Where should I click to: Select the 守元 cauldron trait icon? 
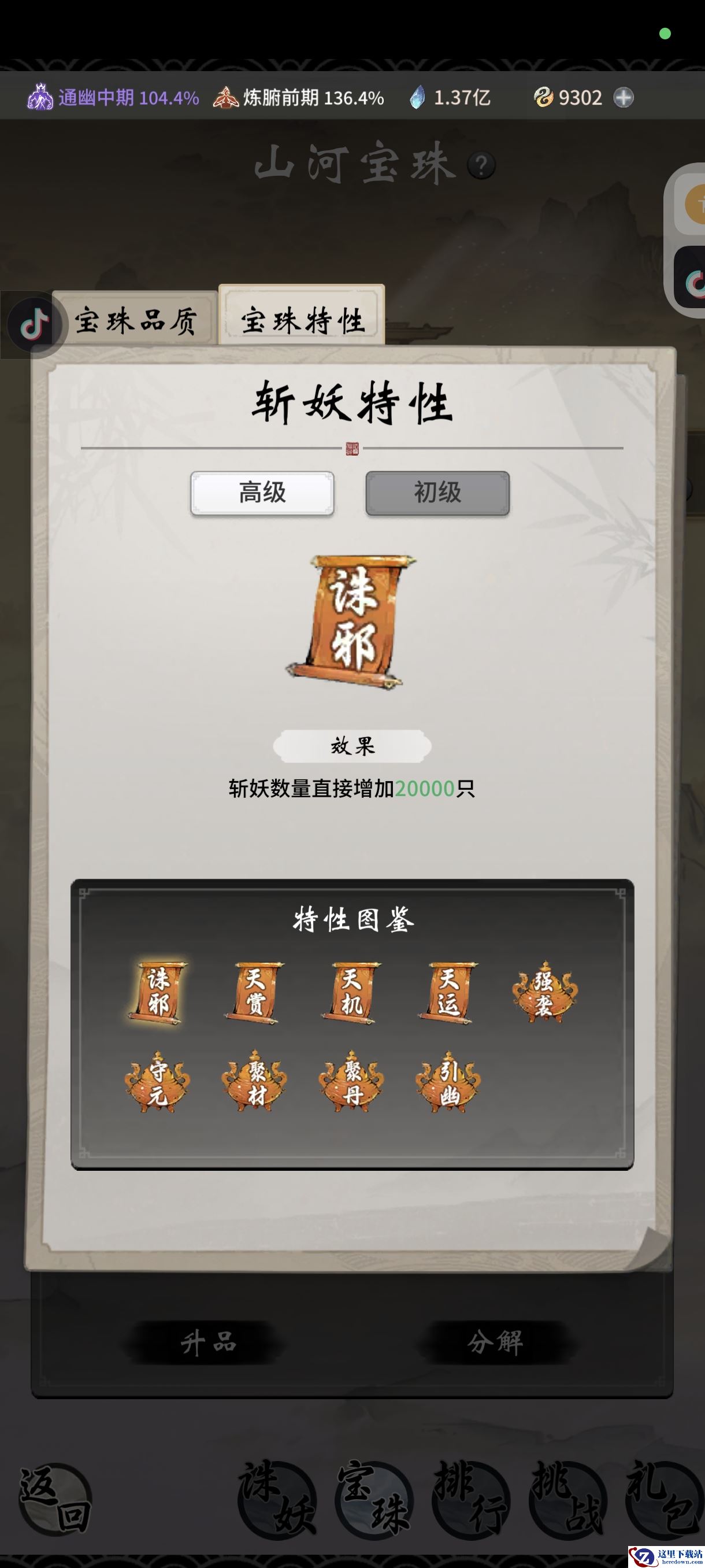tap(158, 1082)
